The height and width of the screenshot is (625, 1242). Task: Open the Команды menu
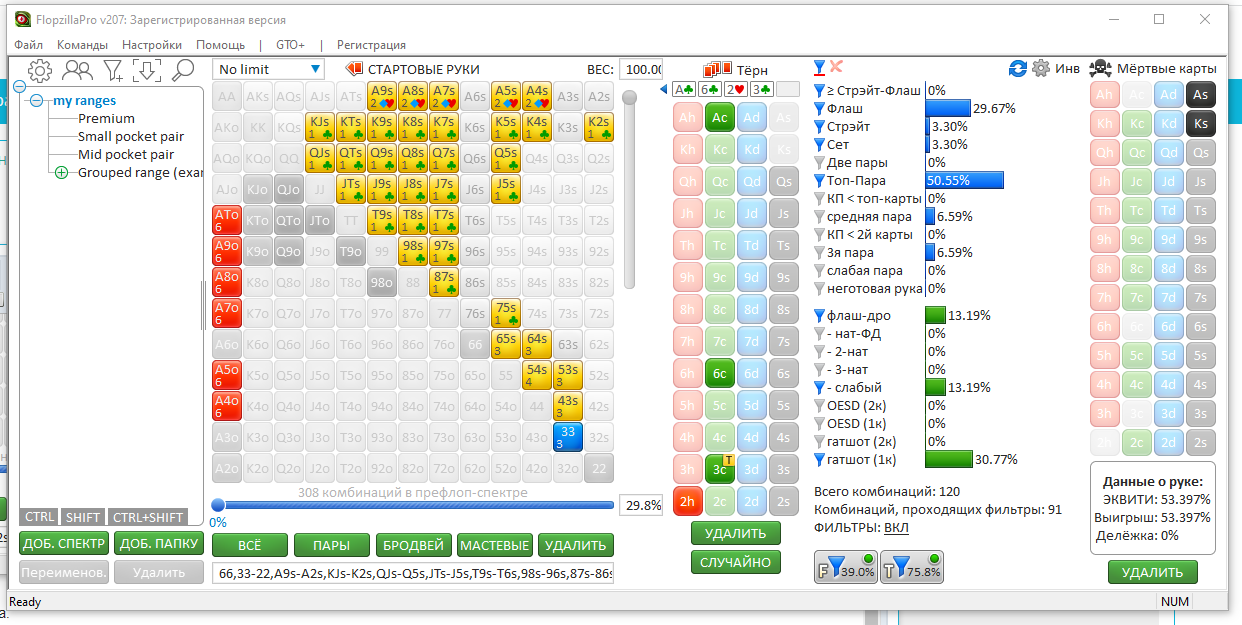click(82, 45)
